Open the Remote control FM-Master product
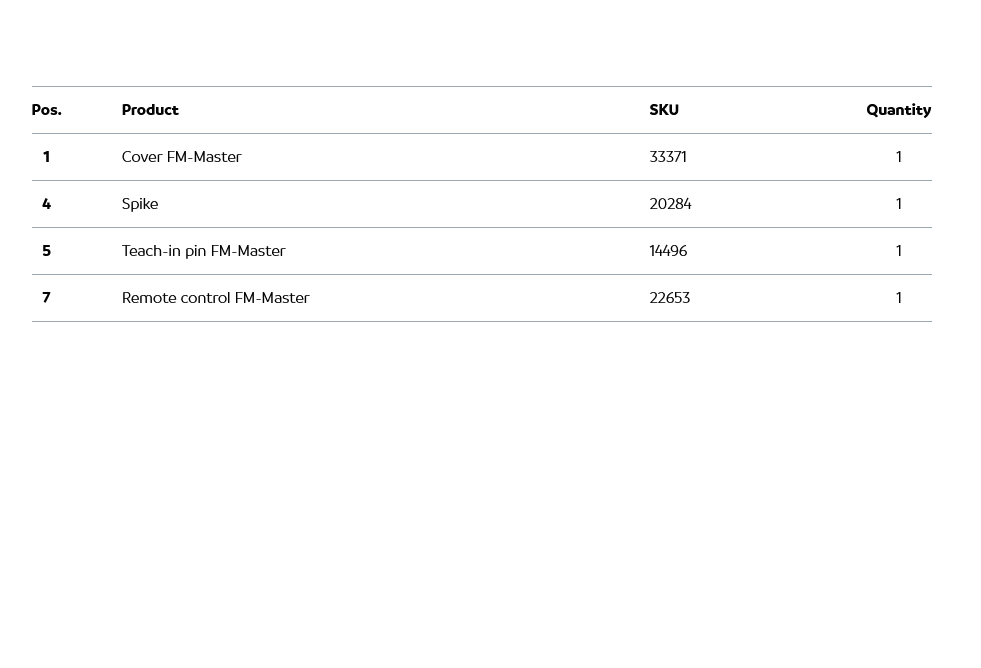981x668 pixels. (215, 298)
